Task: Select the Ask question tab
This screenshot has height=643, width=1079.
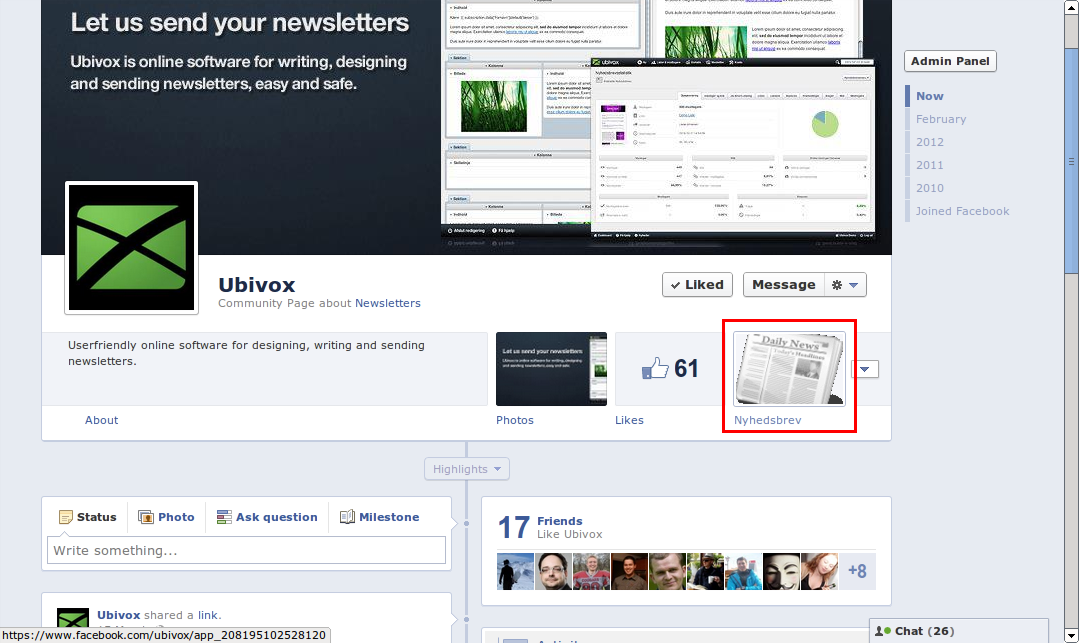Action: tap(267, 517)
